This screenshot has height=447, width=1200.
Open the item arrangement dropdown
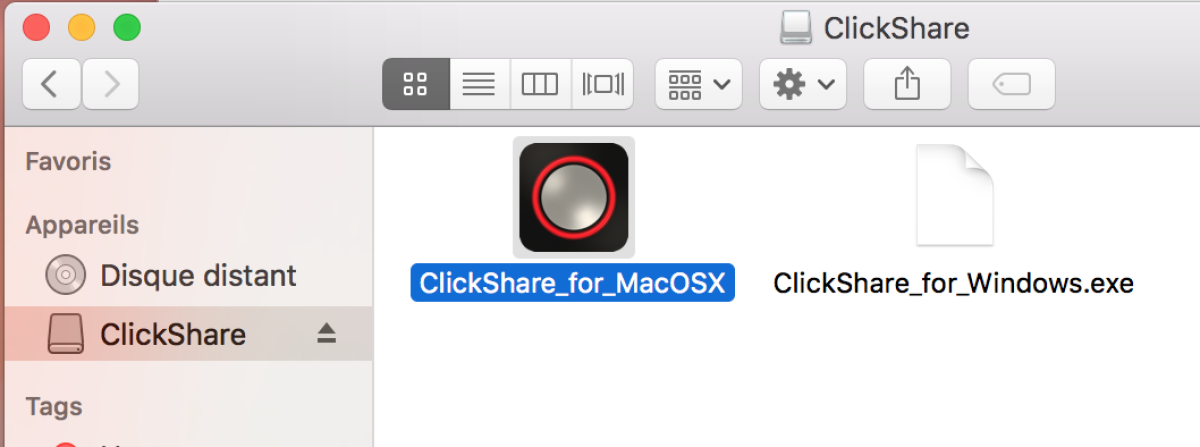(x=698, y=84)
